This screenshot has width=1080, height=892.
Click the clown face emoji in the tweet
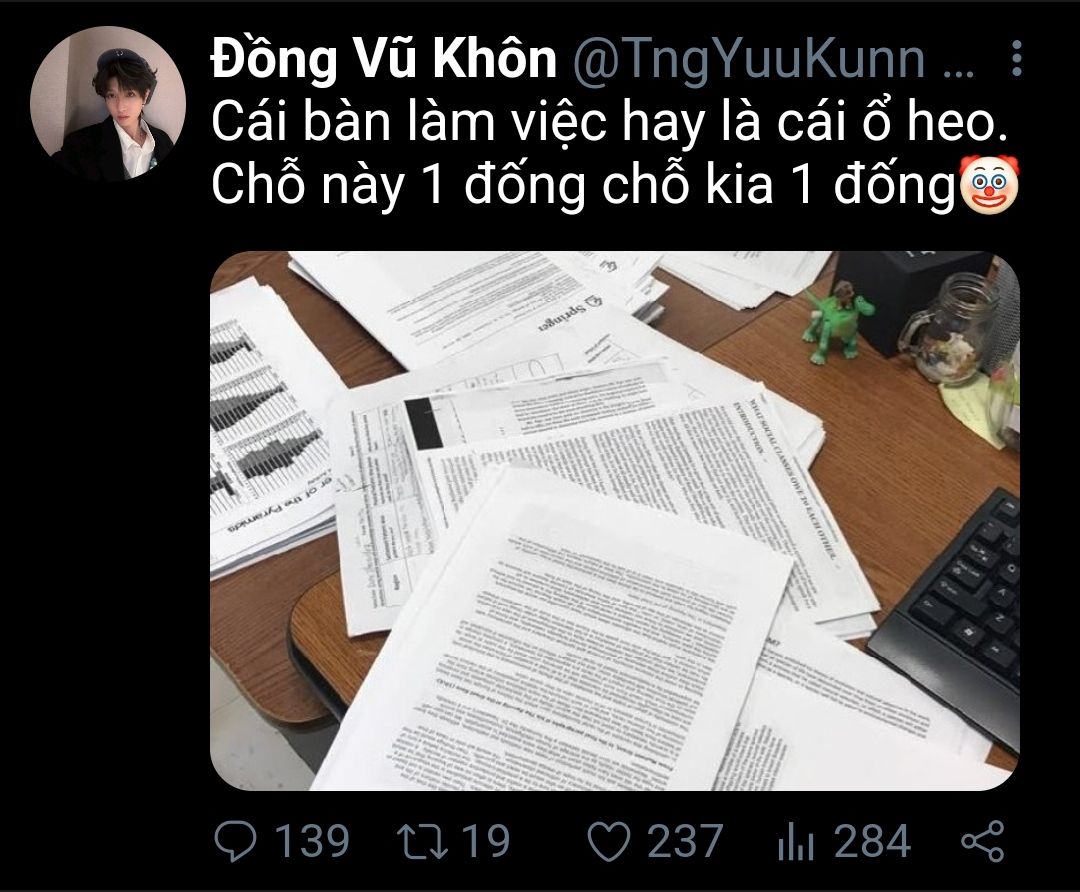point(988,183)
